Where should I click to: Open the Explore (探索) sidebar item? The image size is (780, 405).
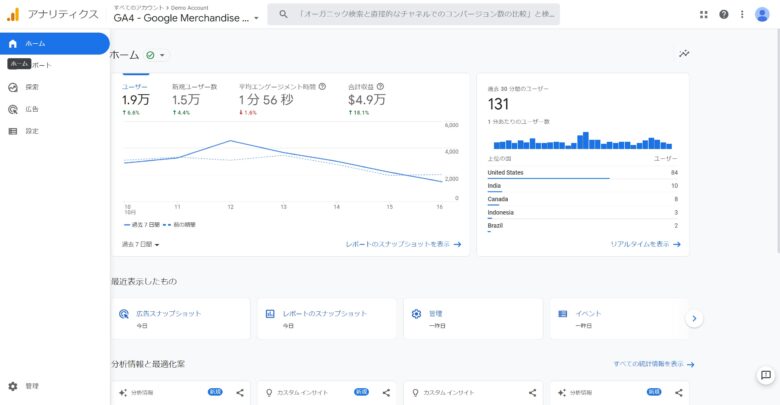[x=54, y=87]
